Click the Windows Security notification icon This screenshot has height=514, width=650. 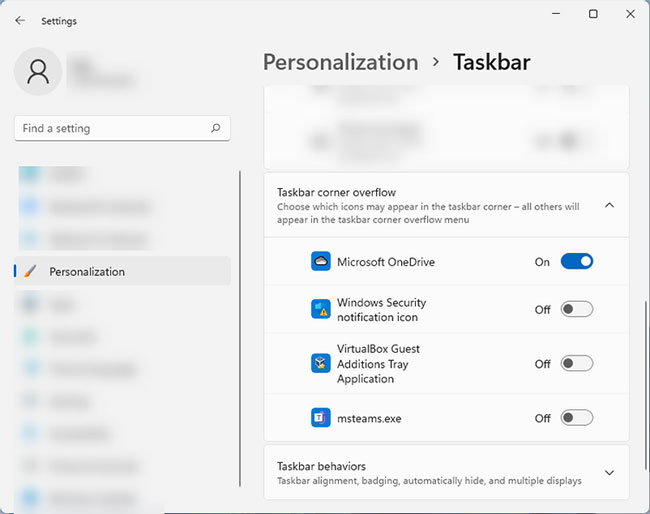(x=320, y=310)
